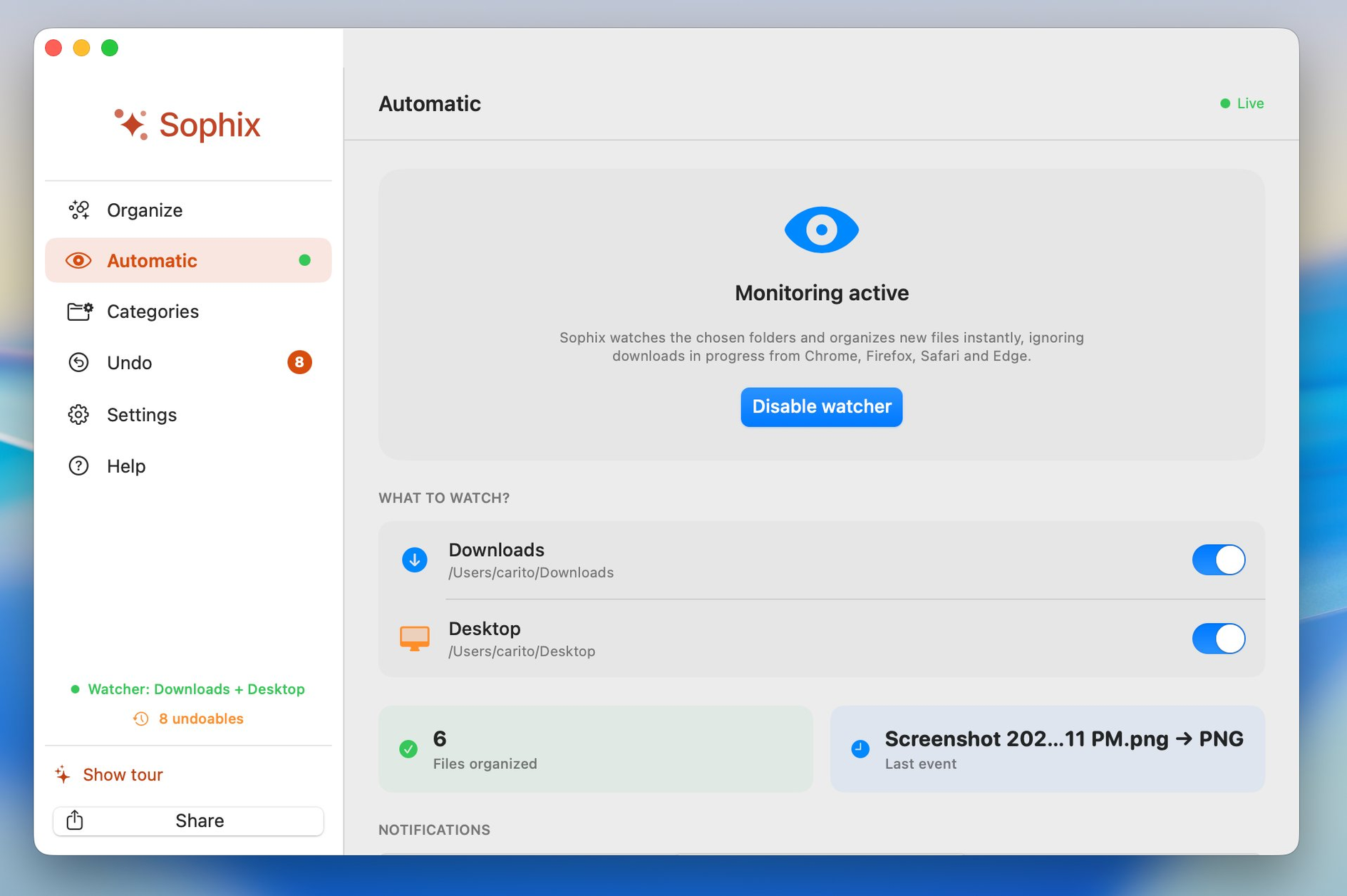Image resolution: width=1347 pixels, height=896 pixels.
Task: Click the WHAT TO WATCH? section label
Action: [x=444, y=498]
